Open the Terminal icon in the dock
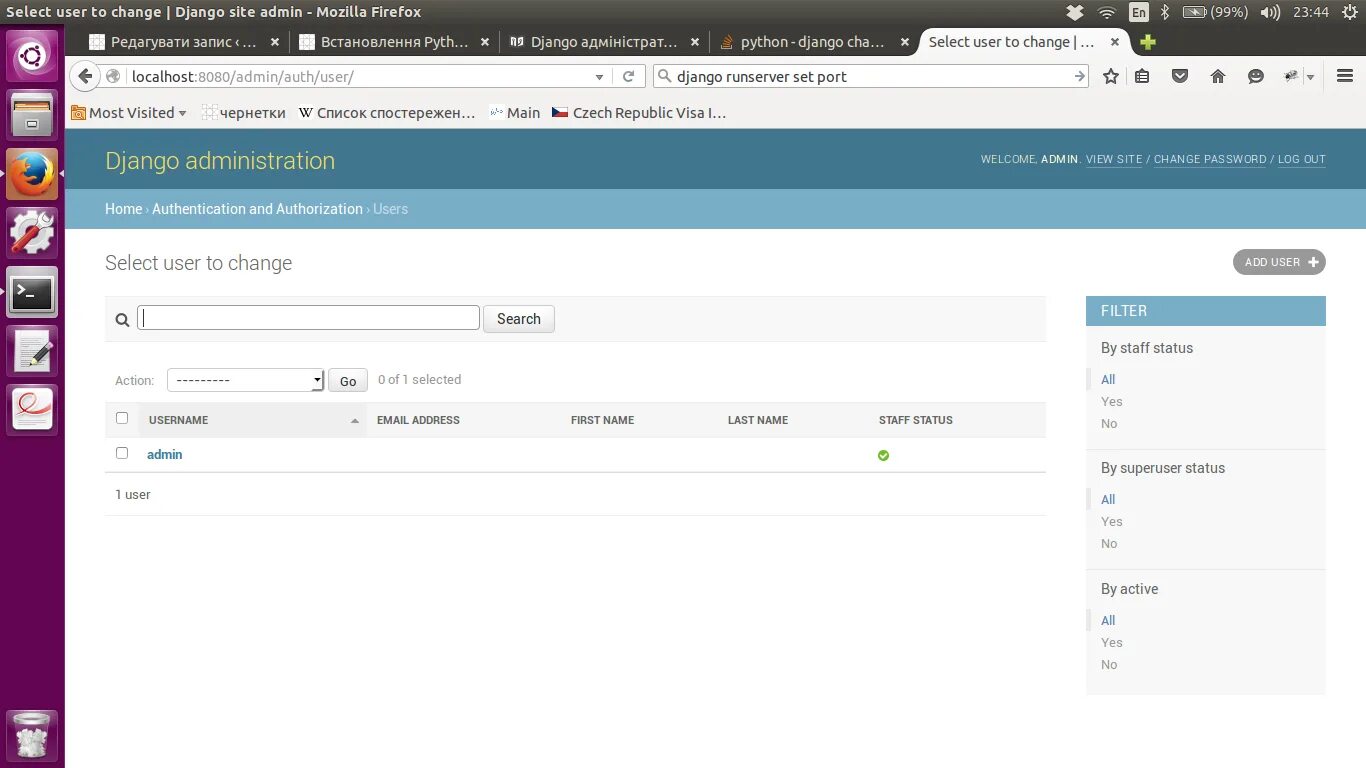This screenshot has width=1366, height=768. 33,292
